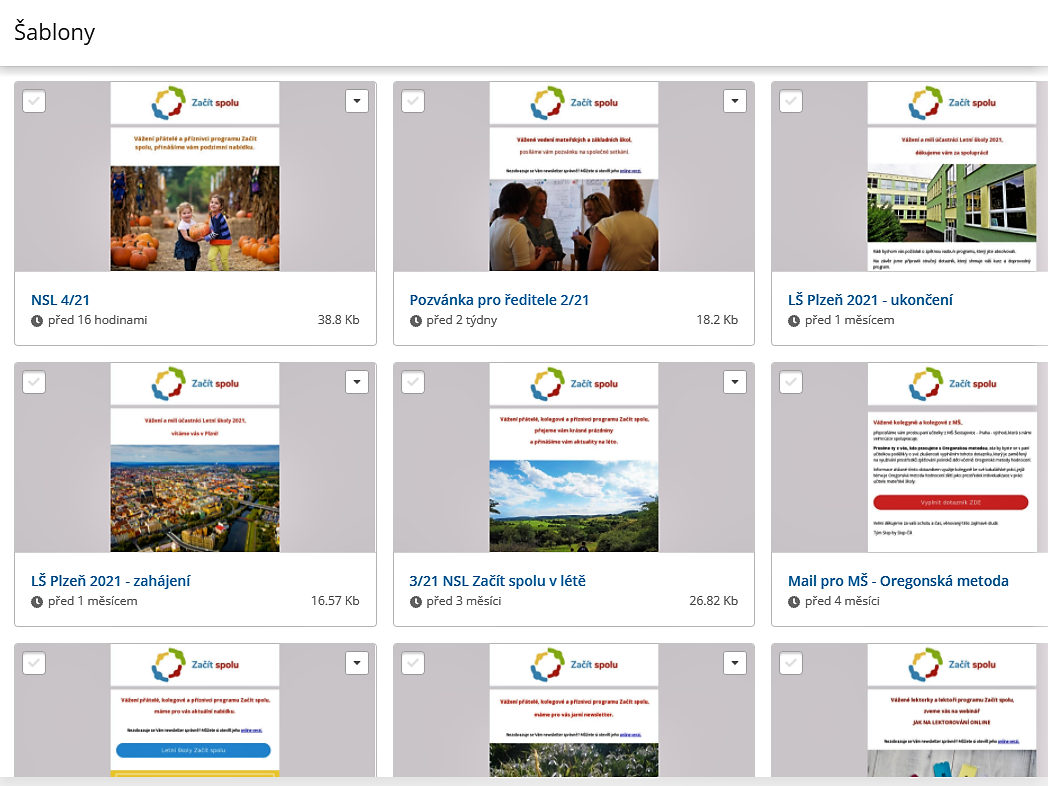Tick the checkbox on the NSL 4/21 card
The height and width of the screenshot is (786, 1048).
click(x=34, y=101)
